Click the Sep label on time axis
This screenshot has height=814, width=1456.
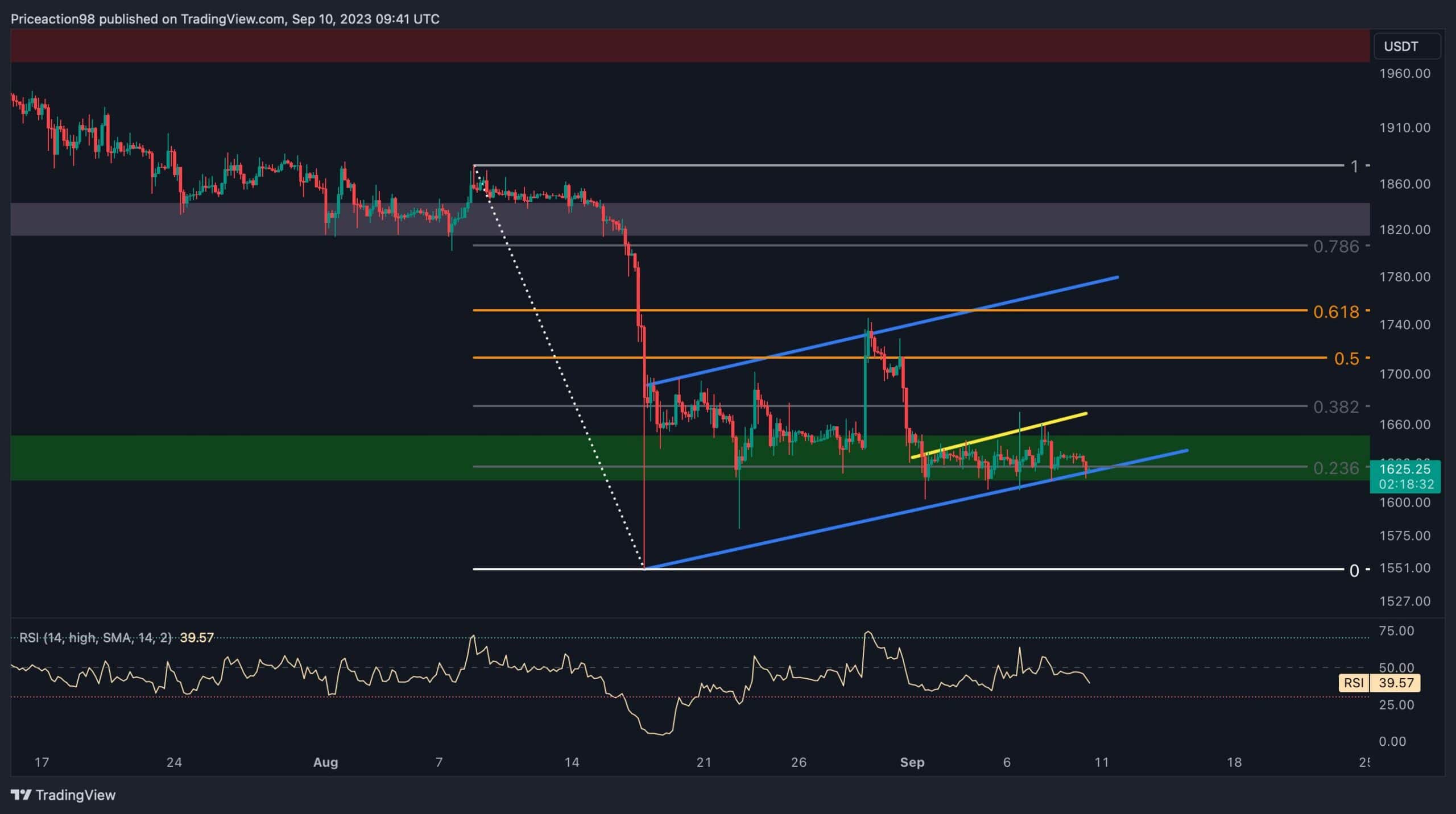912,762
